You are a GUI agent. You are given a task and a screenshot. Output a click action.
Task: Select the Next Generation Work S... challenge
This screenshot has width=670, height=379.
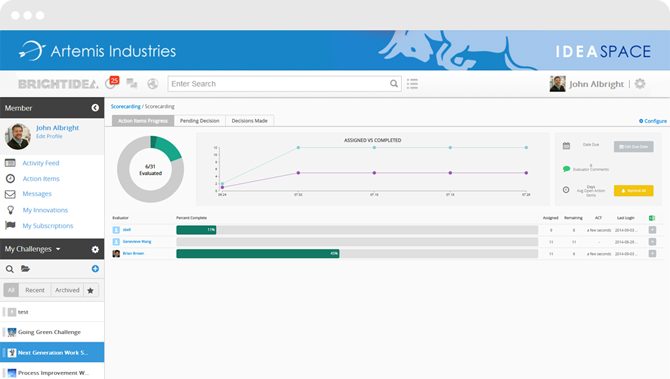pos(52,353)
